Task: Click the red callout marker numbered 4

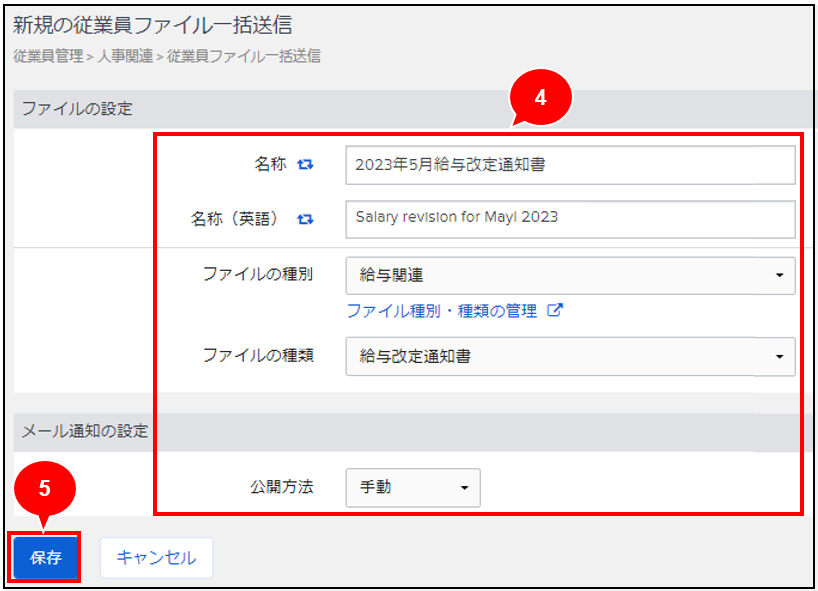Action: 540,100
